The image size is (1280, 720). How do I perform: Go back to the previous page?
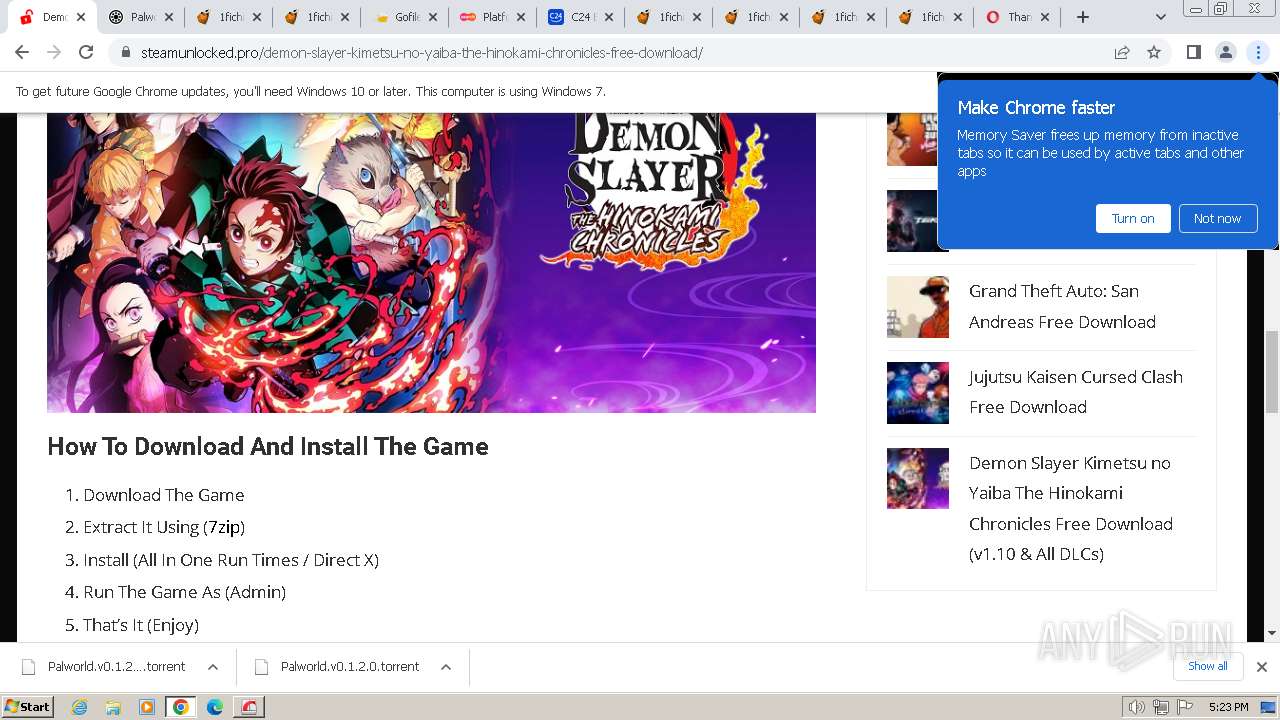click(22, 52)
